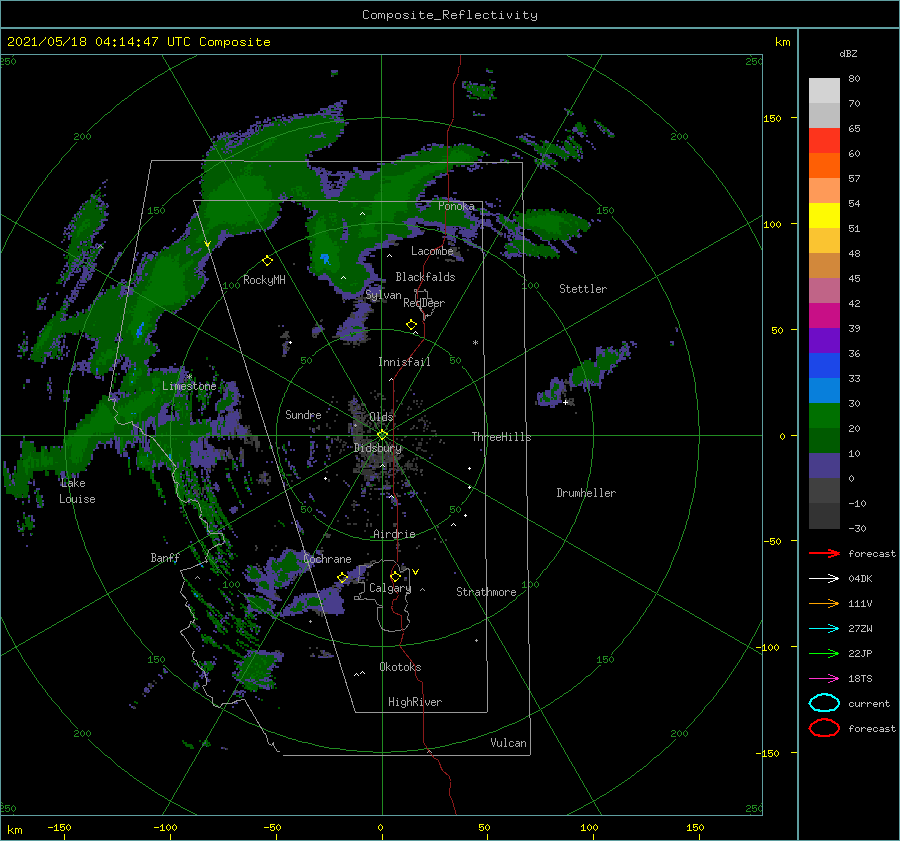Click the Sundre label
Viewport: 900px width, 841px height.
pyautogui.click(x=303, y=414)
